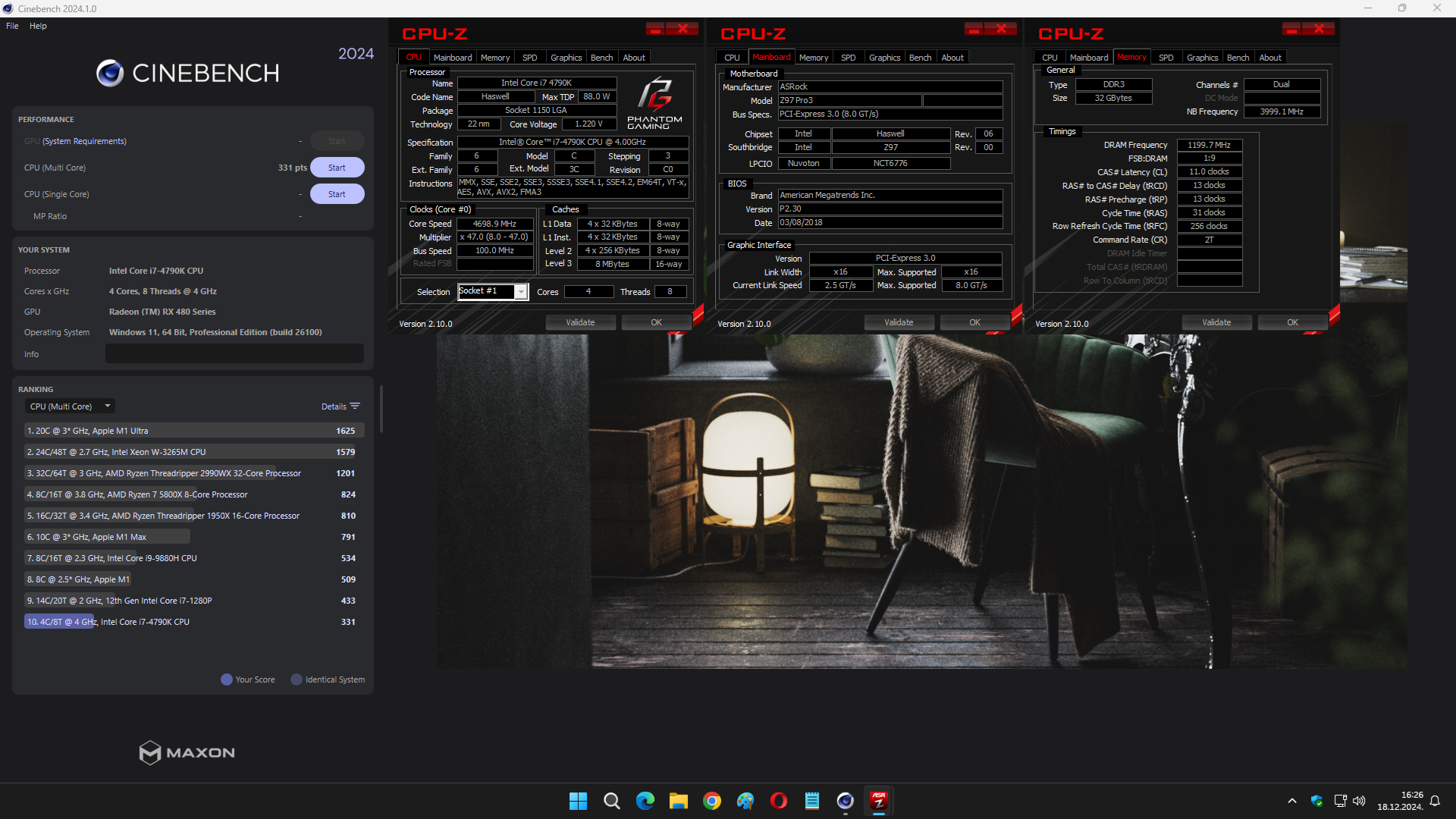
Task: Launch Microsoft Edge from the taskbar
Action: [645, 801]
